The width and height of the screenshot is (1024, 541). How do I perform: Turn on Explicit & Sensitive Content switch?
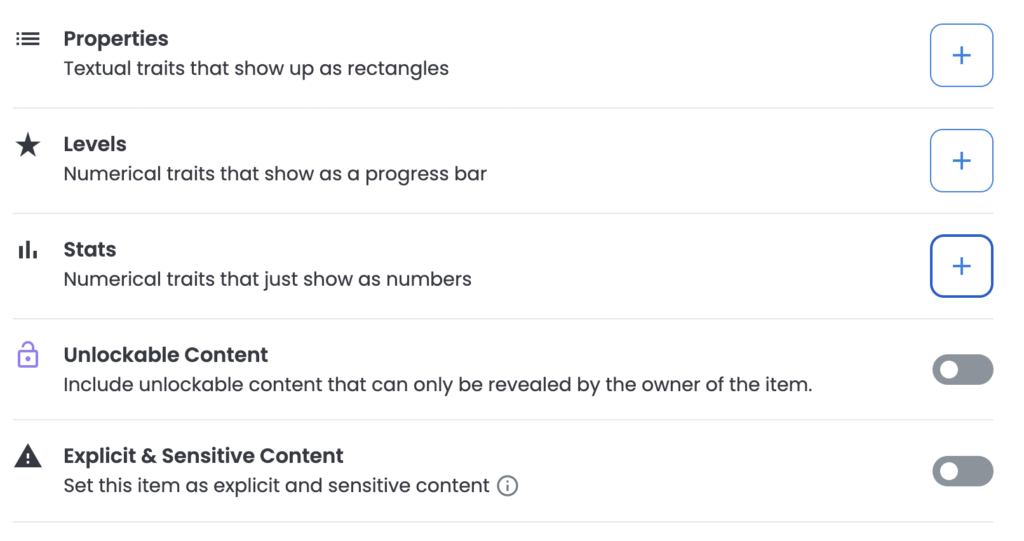(963, 471)
